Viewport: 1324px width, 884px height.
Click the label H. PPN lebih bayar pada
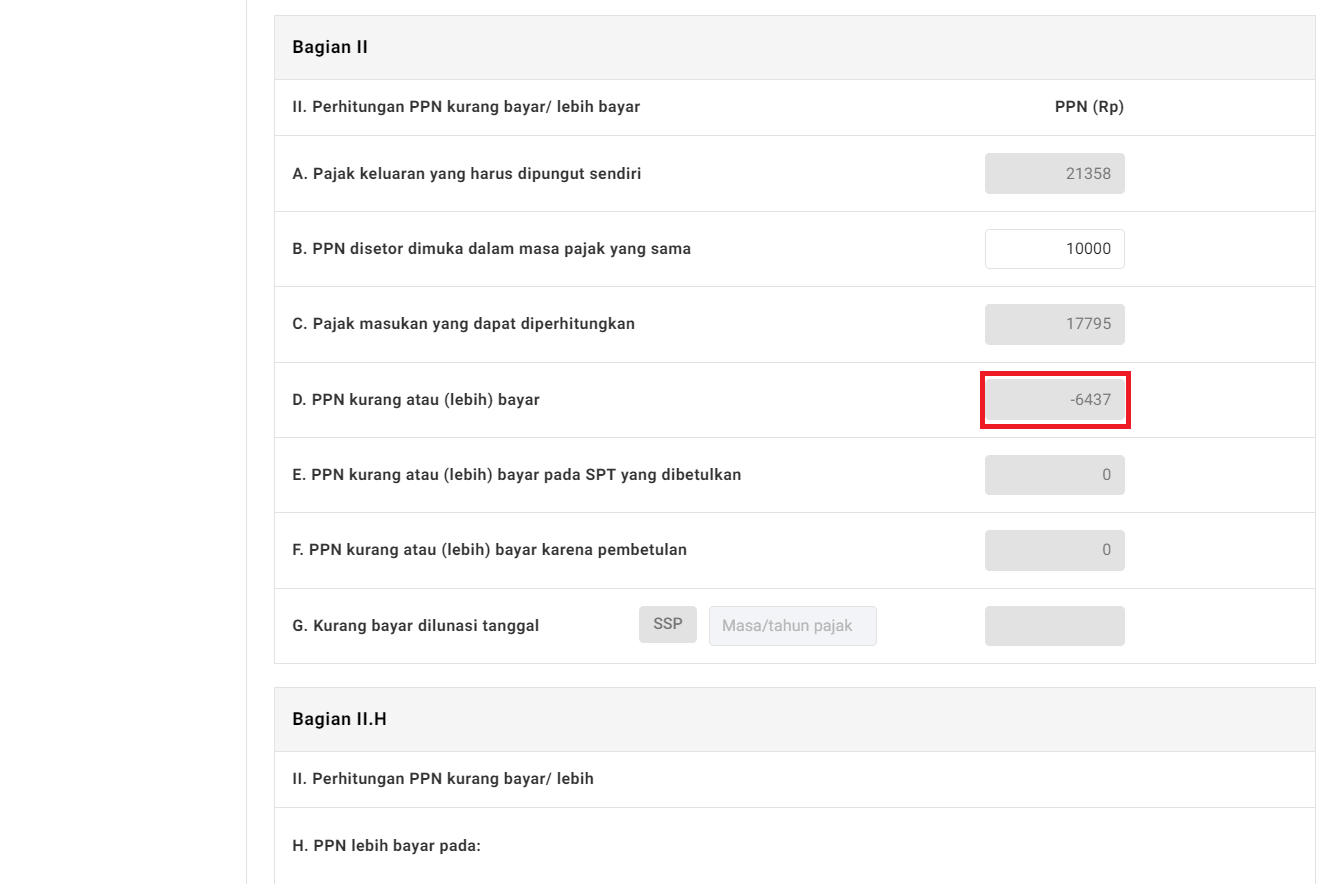click(386, 846)
